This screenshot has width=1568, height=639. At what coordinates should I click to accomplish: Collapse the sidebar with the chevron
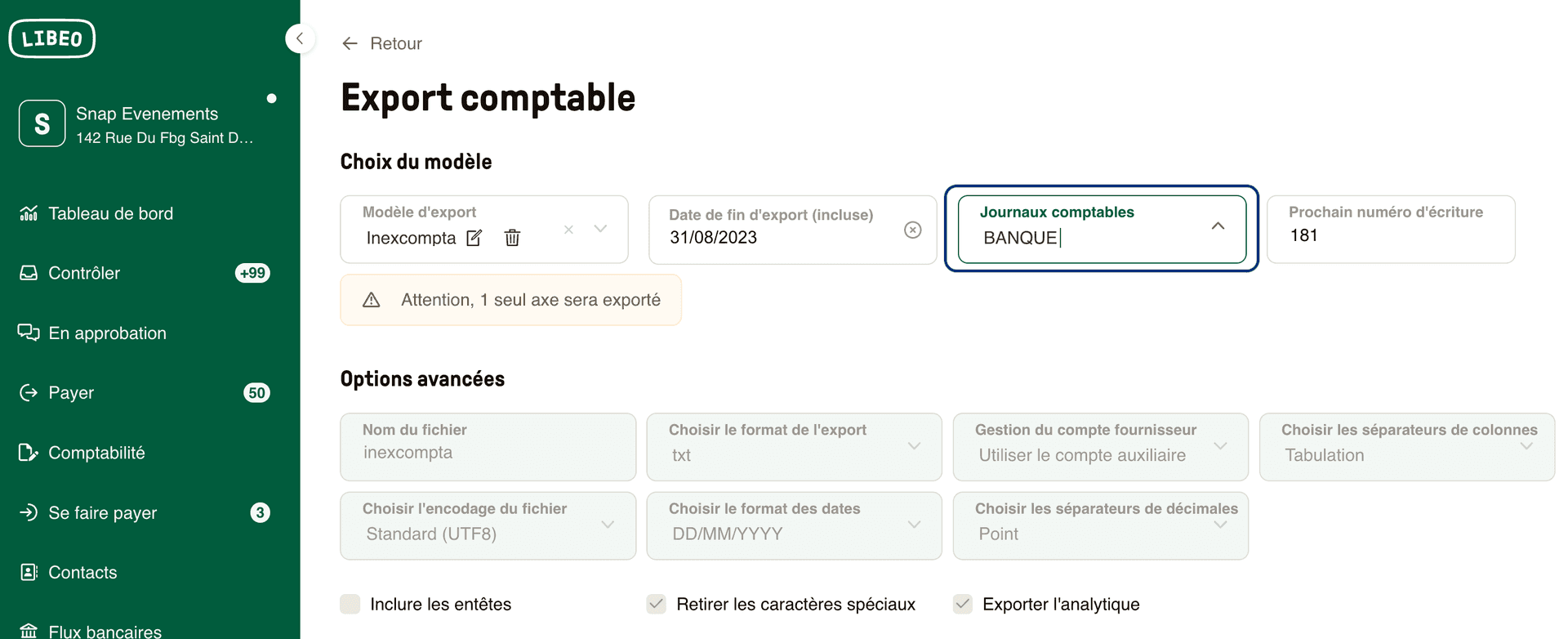coord(300,38)
